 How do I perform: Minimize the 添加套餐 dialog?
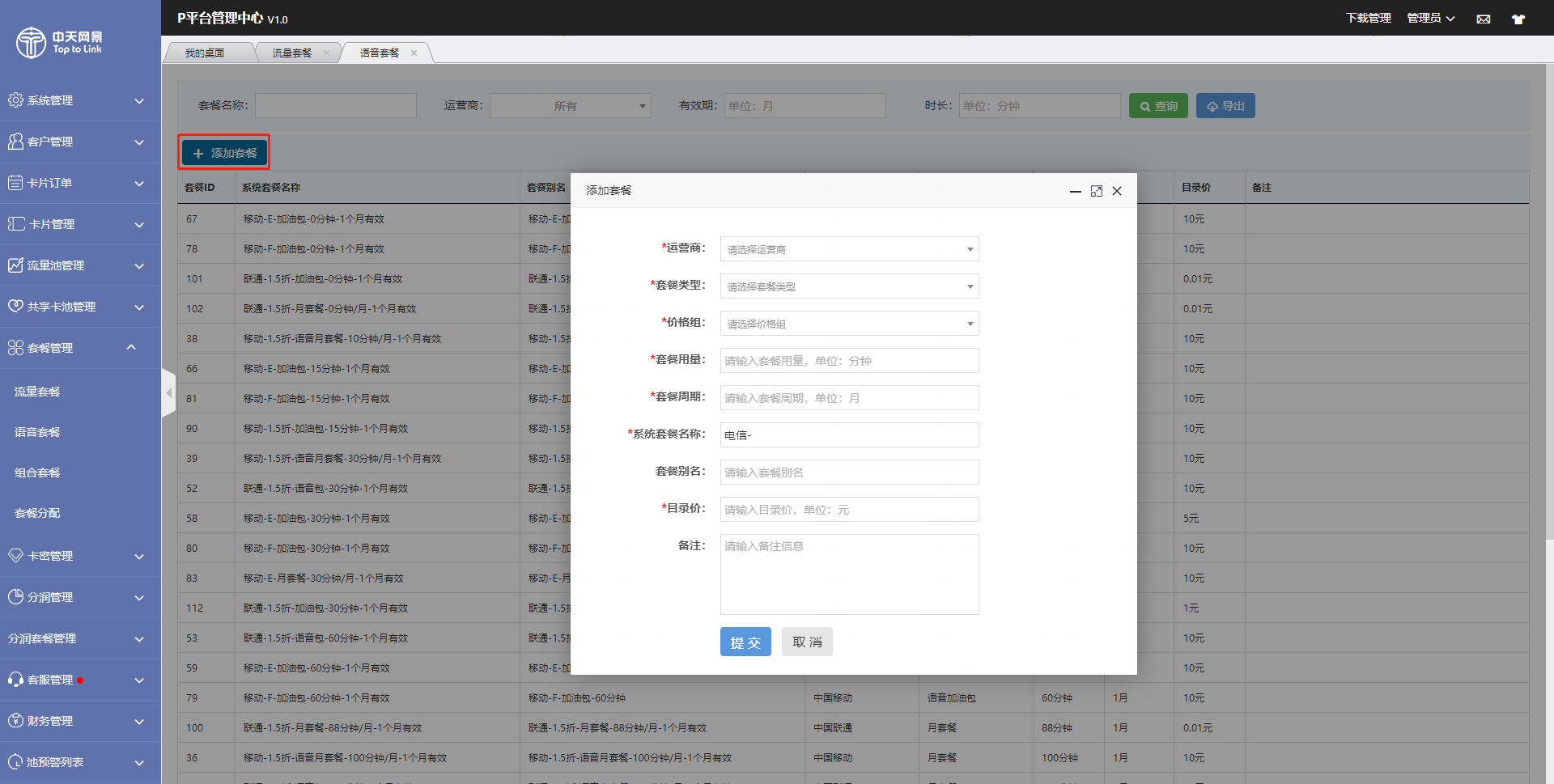click(1075, 192)
